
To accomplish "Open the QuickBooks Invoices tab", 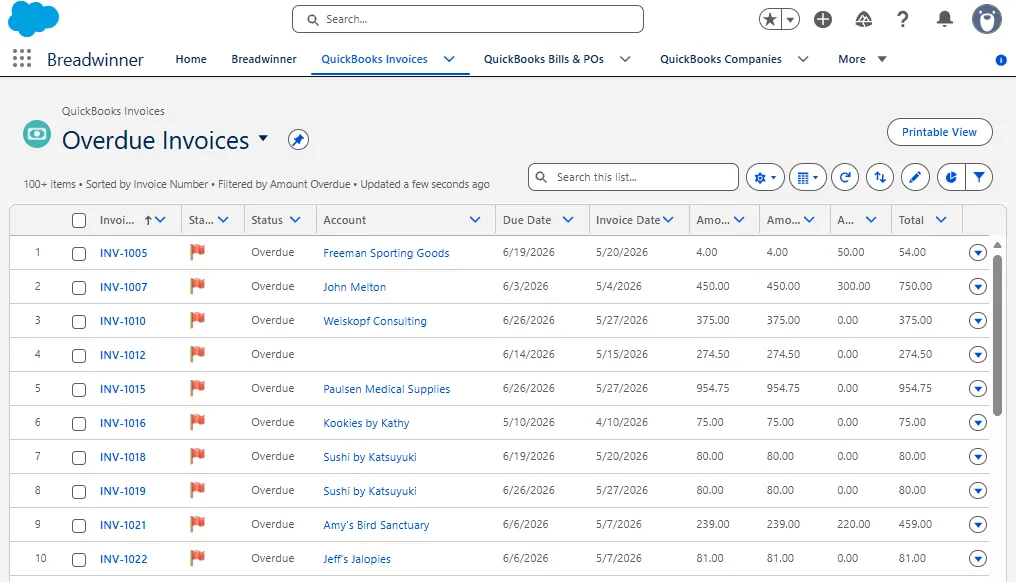I will click(375, 59).
